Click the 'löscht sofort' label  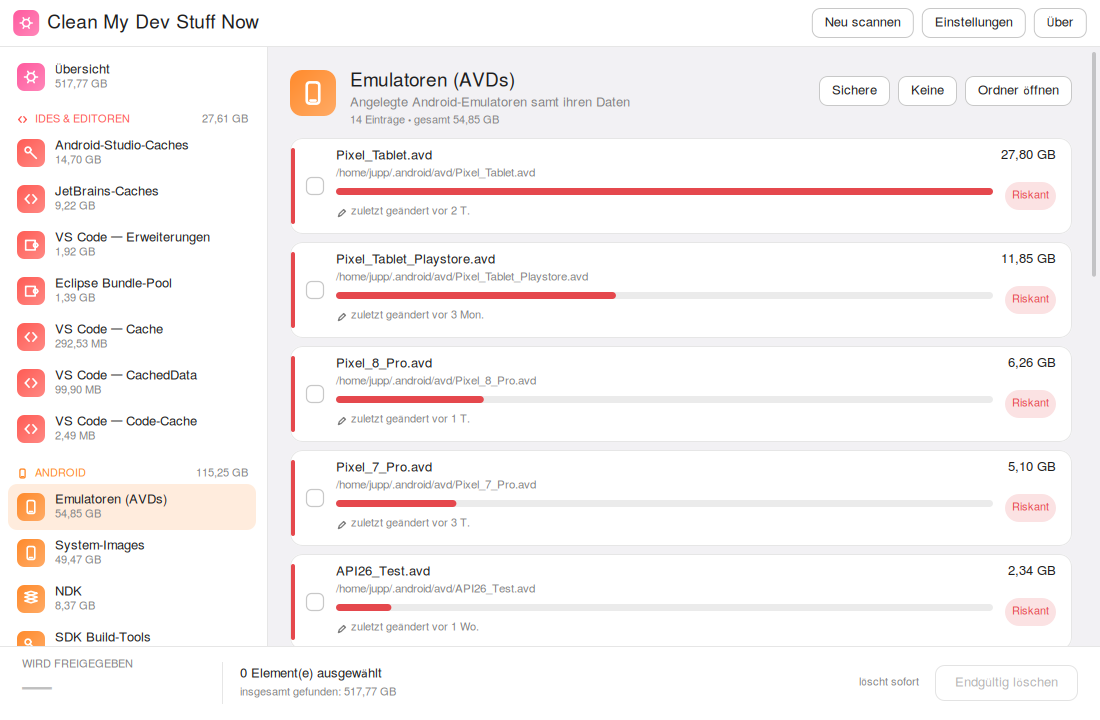[x=888, y=682]
